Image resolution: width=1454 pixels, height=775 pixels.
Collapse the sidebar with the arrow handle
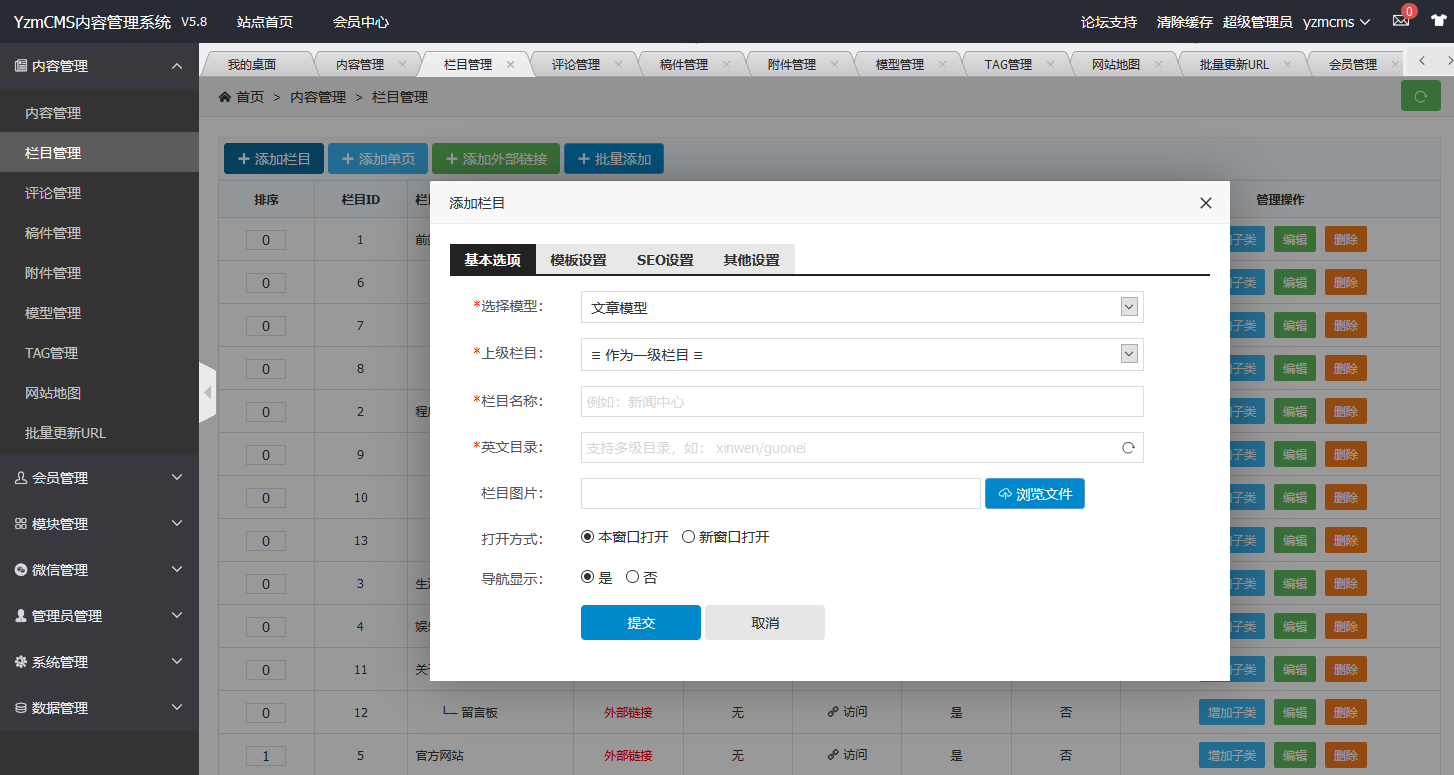click(207, 393)
